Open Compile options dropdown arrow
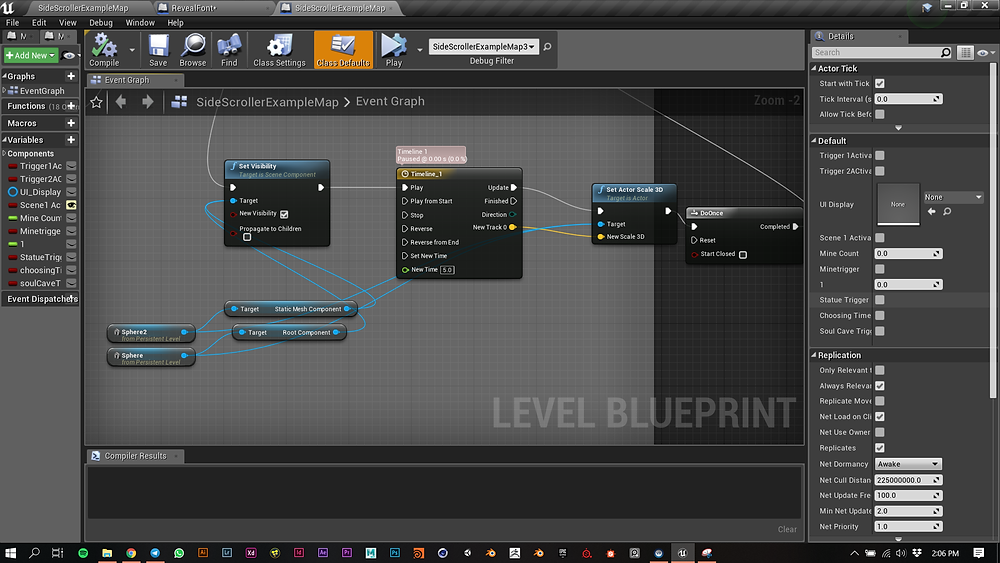 click(x=132, y=50)
